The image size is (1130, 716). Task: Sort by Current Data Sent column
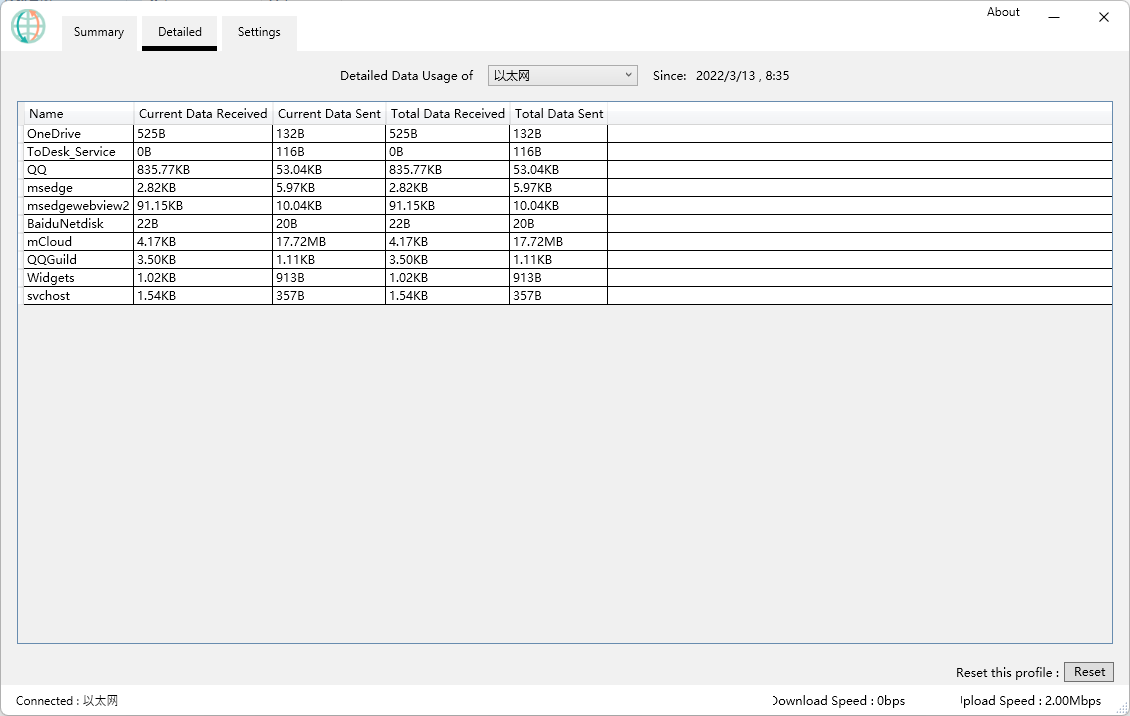tap(329, 114)
